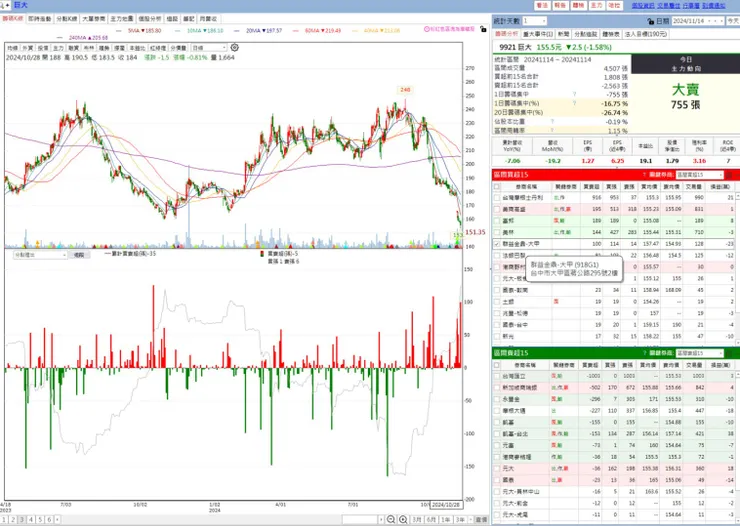Open the 統計天數 dropdown
The width and height of the screenshot is (740, 526).
(534, 21)
